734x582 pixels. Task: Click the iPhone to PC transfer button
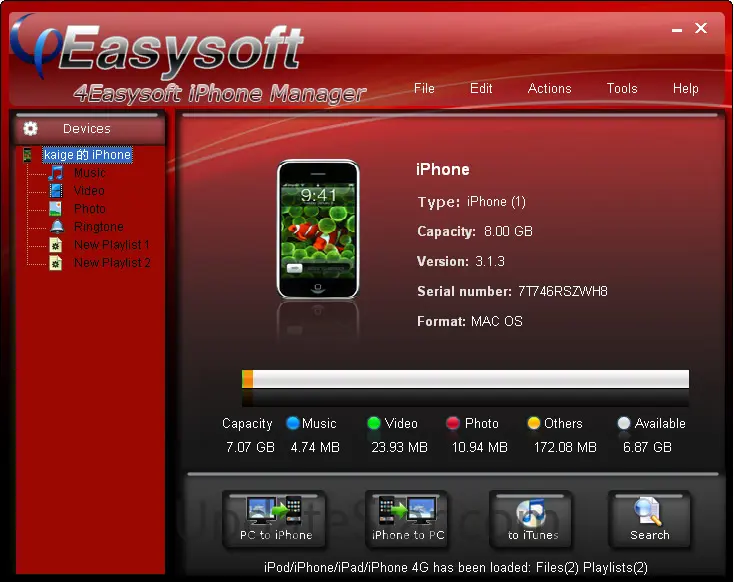coord(407,519)
